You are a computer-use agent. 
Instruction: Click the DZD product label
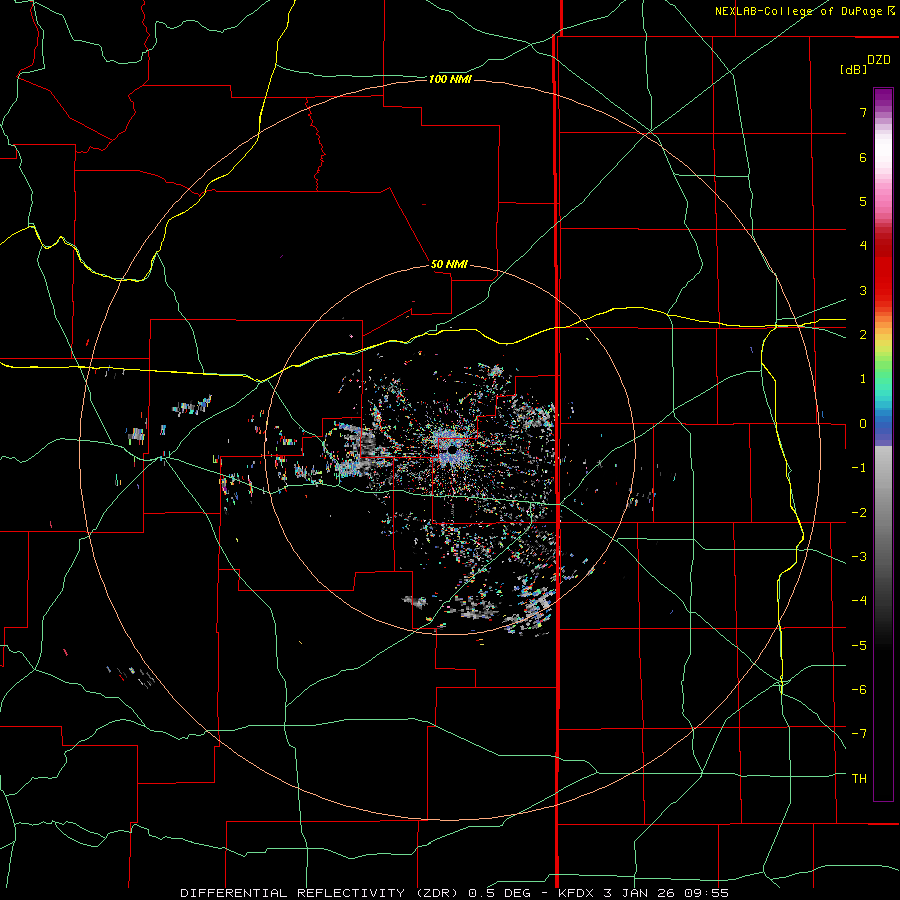tap(879, 60)
